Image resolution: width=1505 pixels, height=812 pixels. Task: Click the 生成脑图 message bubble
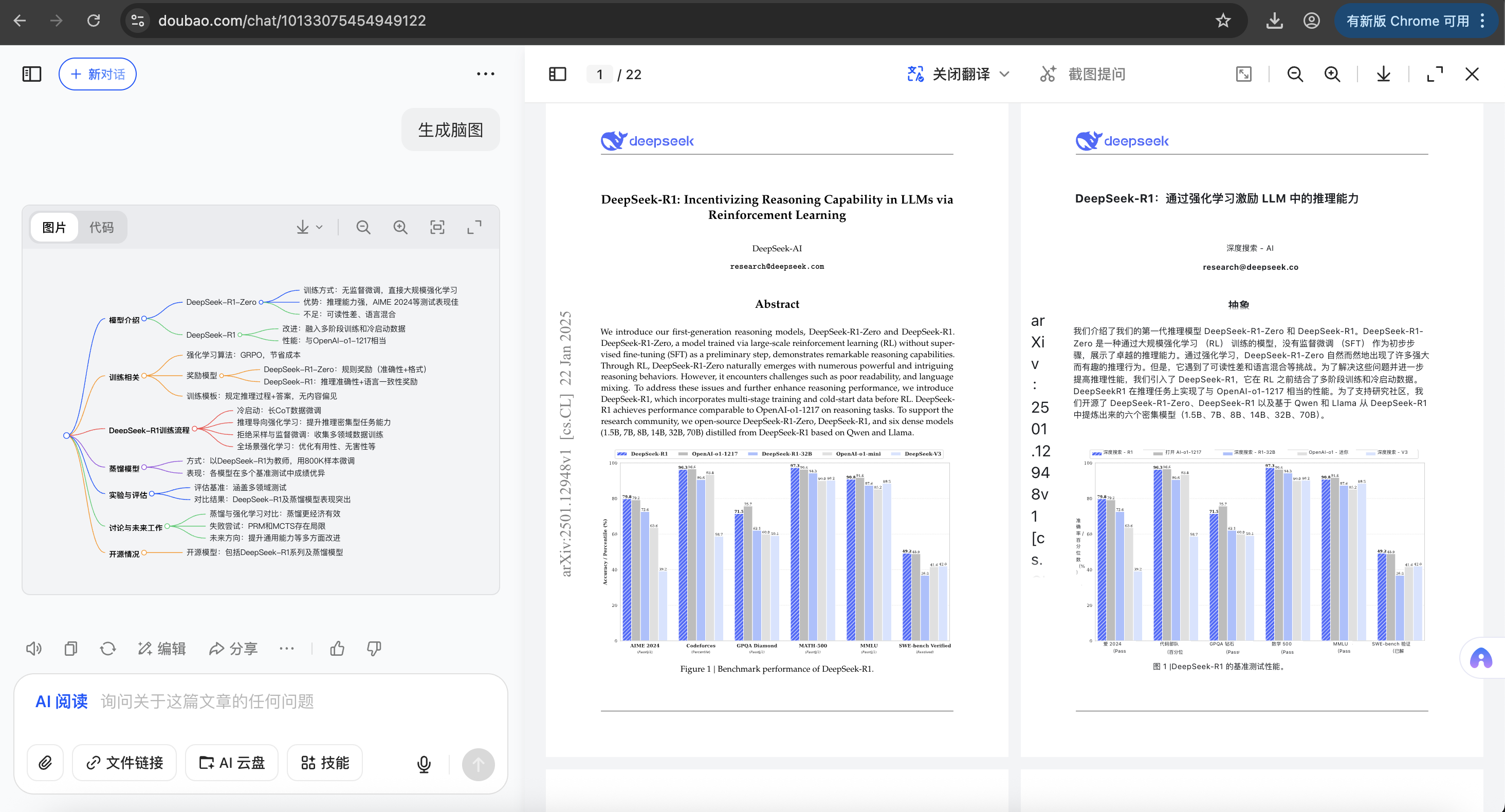click(x=450, y=130)
